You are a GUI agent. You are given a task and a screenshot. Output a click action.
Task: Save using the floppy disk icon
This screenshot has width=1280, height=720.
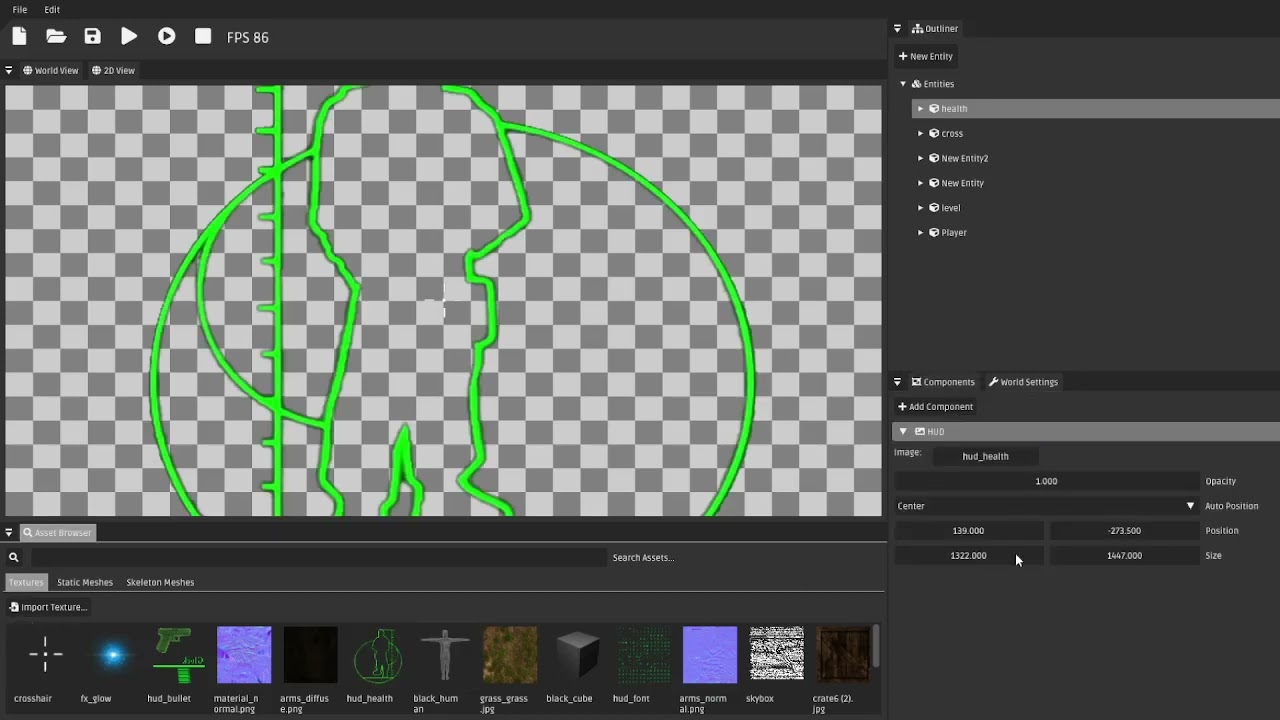click(x=92, y=37)
